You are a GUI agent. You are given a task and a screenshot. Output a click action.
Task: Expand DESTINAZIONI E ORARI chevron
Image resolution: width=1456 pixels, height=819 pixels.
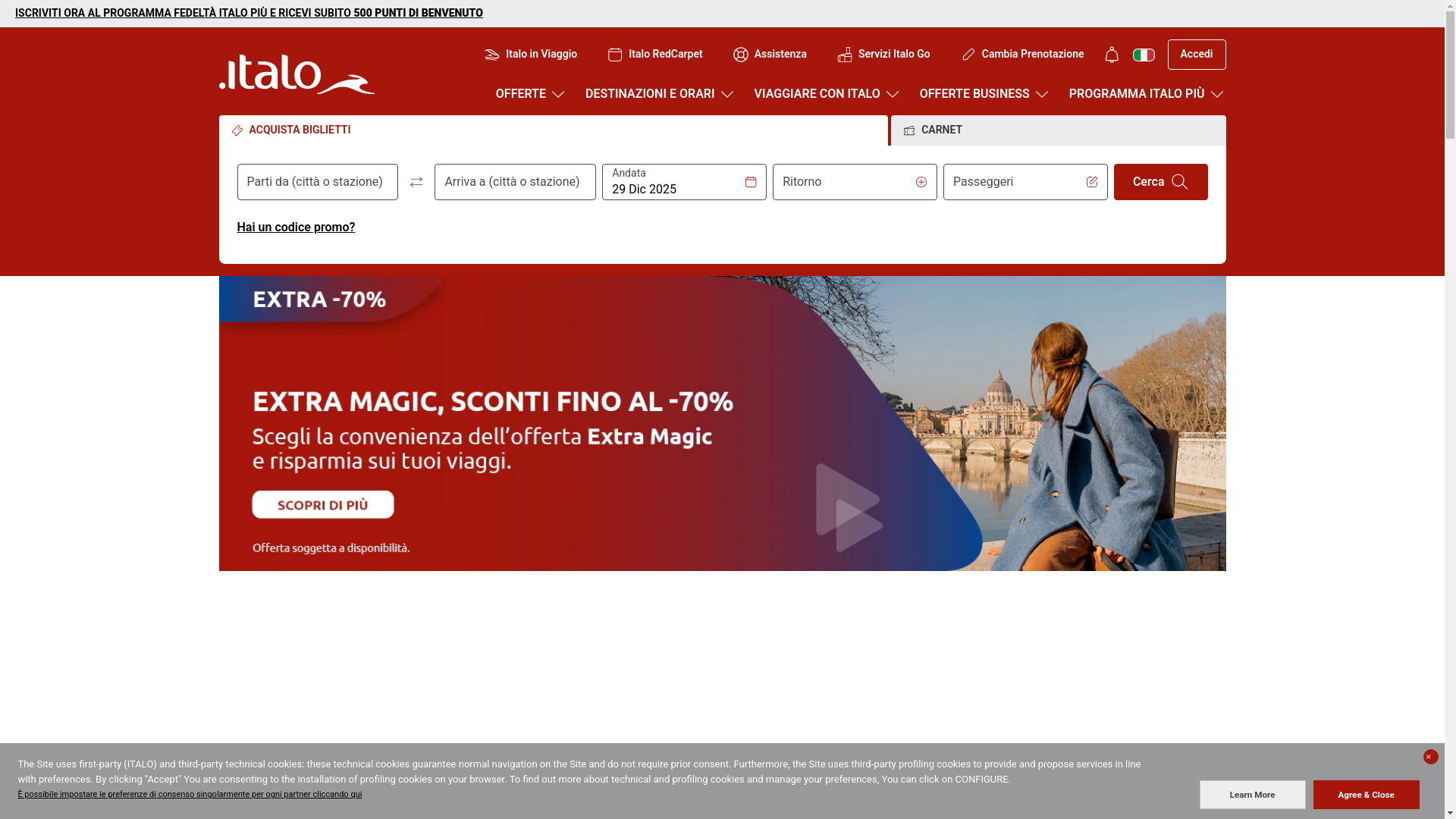coord(727,94)
